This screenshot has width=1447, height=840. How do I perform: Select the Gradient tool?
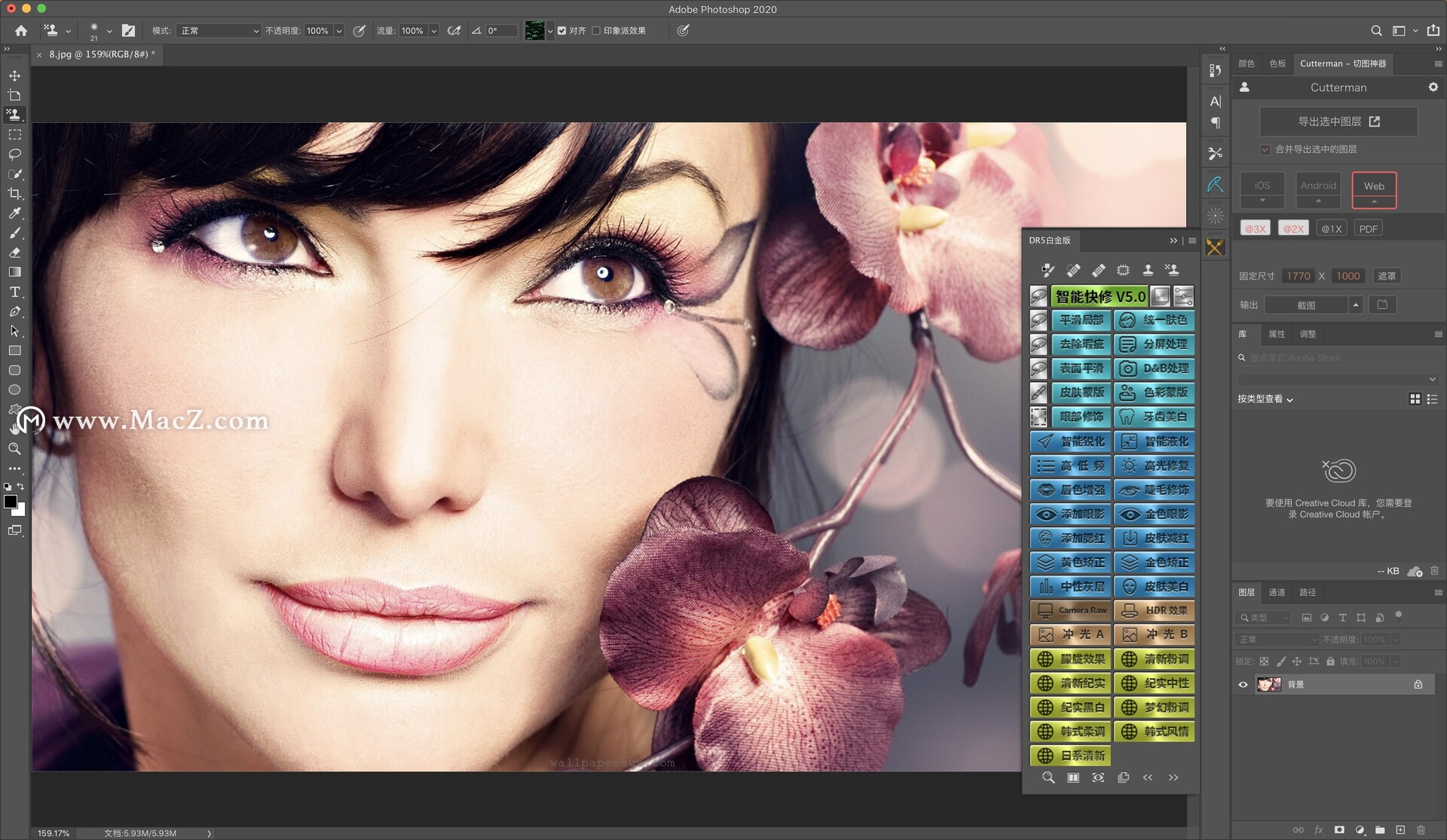pos(14,272)
